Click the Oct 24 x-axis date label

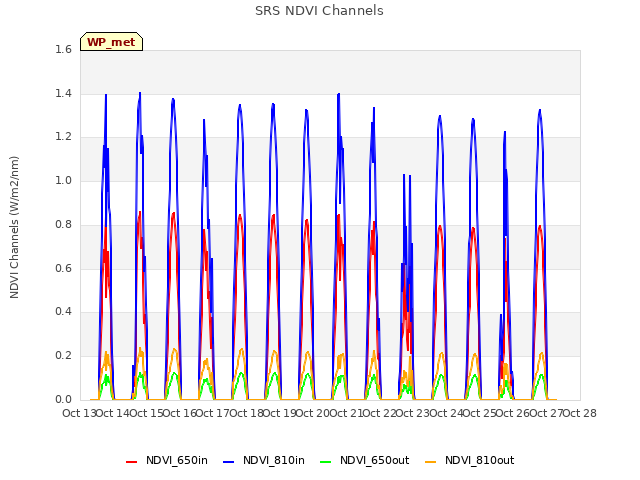tap(447, 413)
